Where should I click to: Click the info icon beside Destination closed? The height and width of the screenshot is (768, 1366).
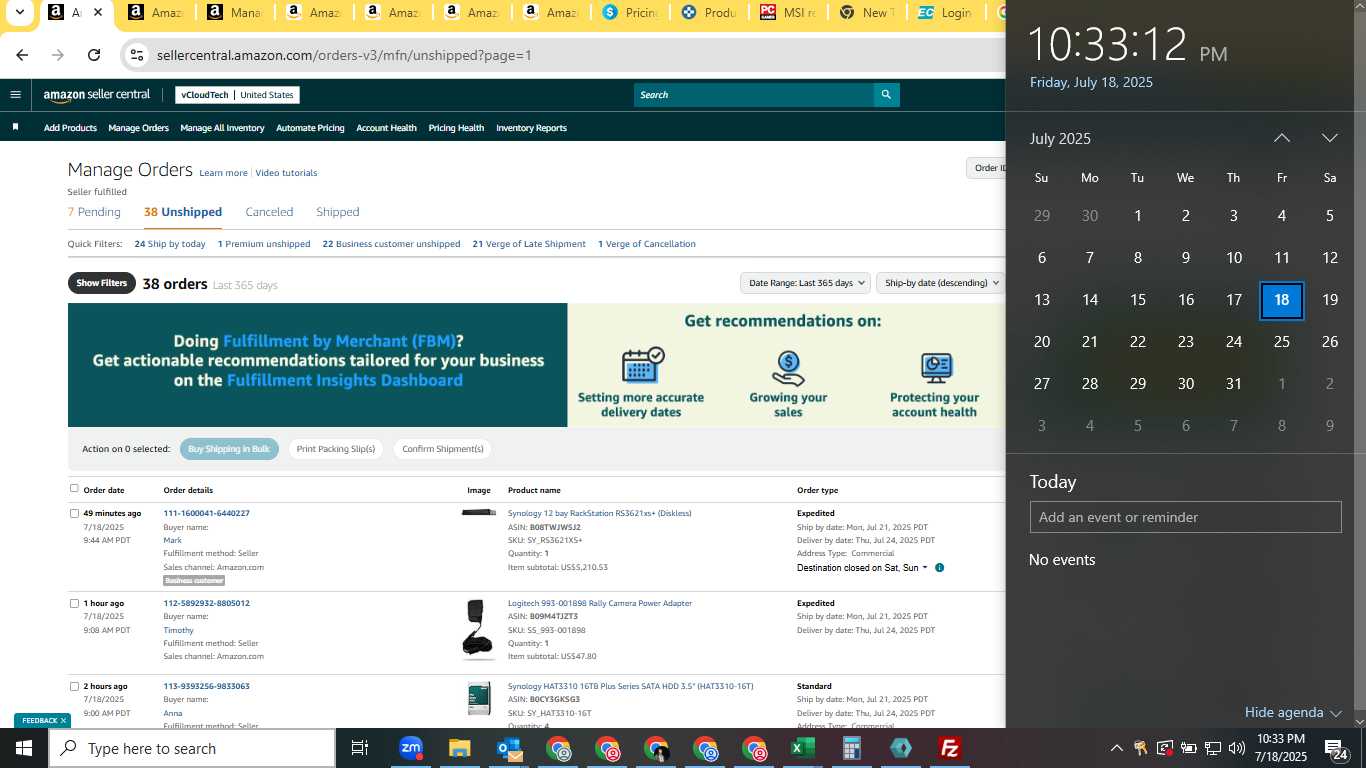coord(939,568)
